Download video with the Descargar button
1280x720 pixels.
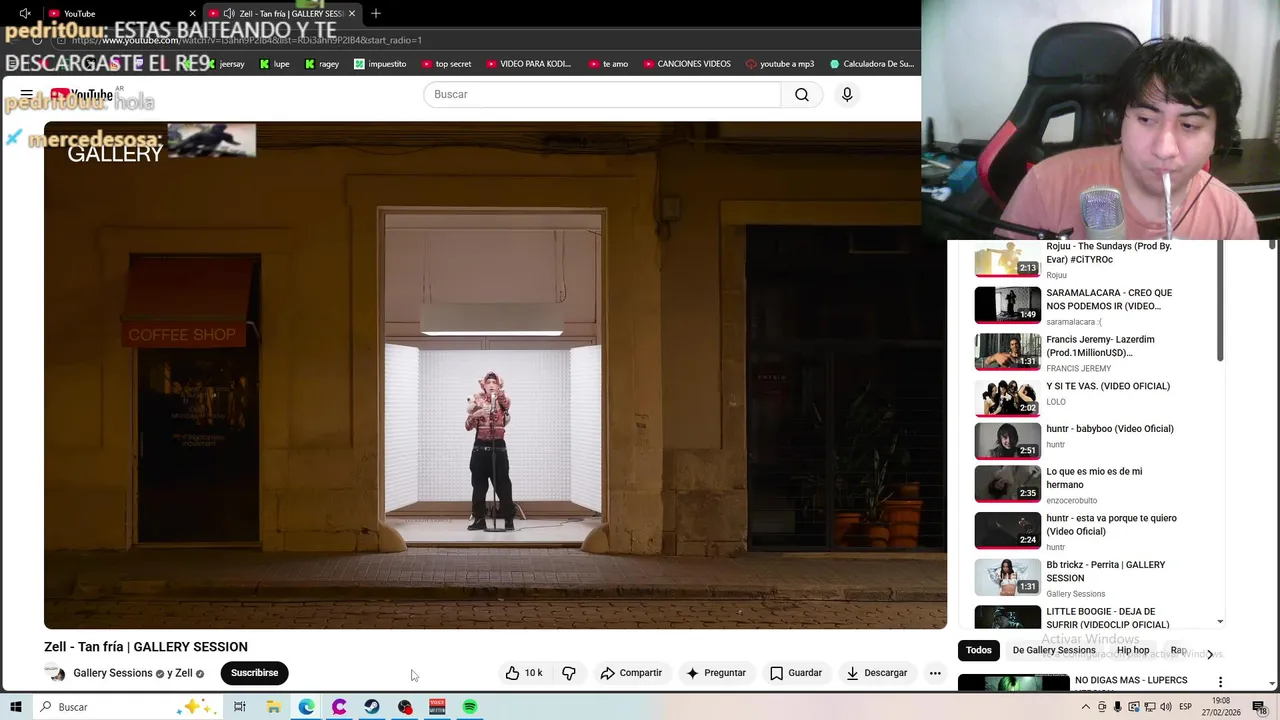876,673
